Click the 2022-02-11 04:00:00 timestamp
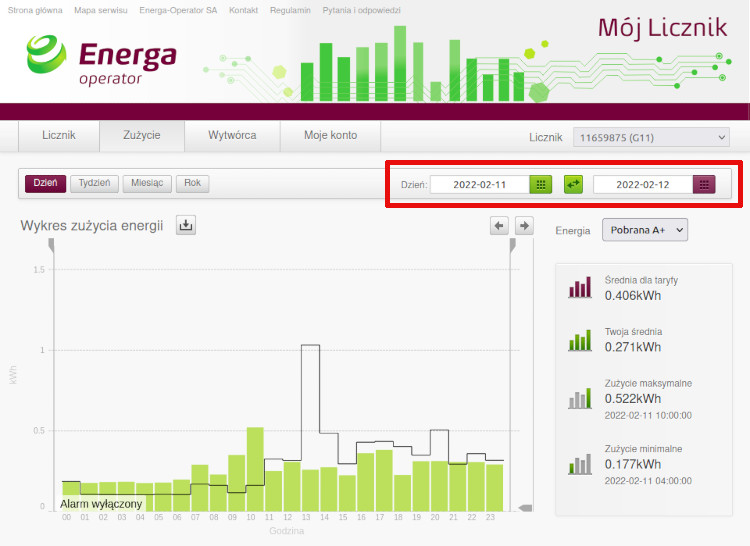Image resolution: width=750 pixels, height=546 pixels. tap(648, 481)
